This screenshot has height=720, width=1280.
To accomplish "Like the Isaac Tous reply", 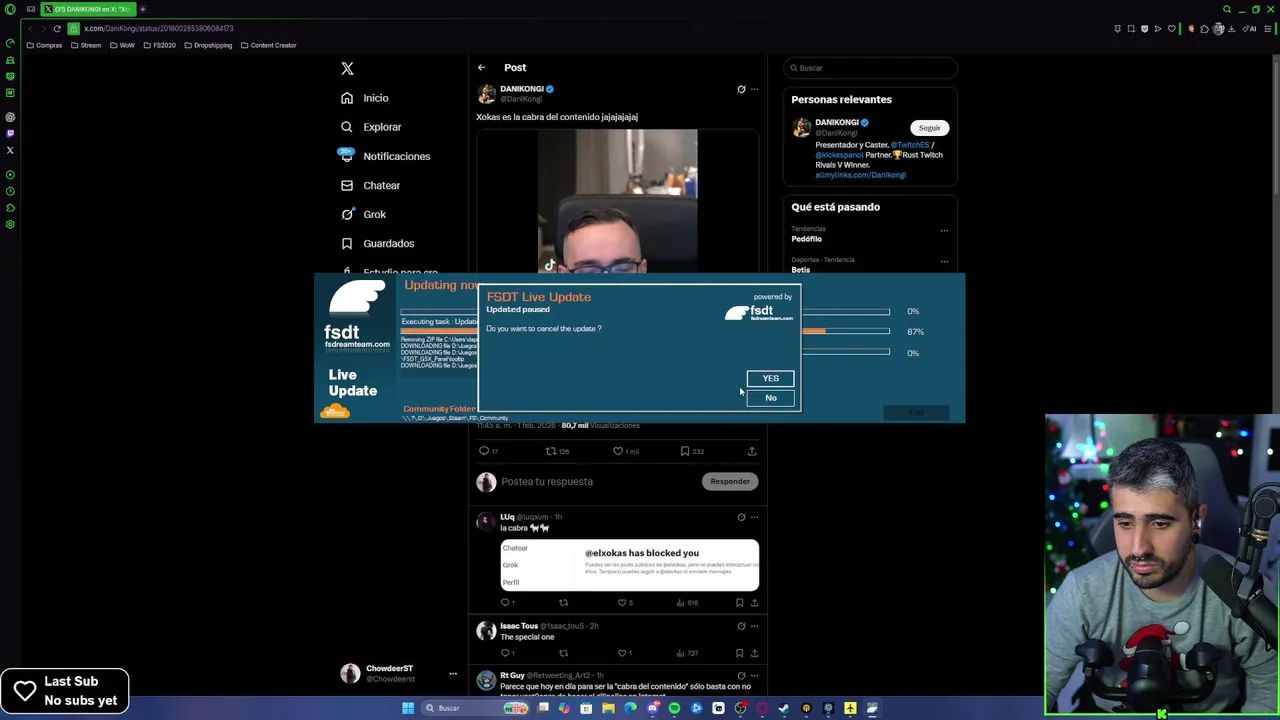I will point(622,653).
